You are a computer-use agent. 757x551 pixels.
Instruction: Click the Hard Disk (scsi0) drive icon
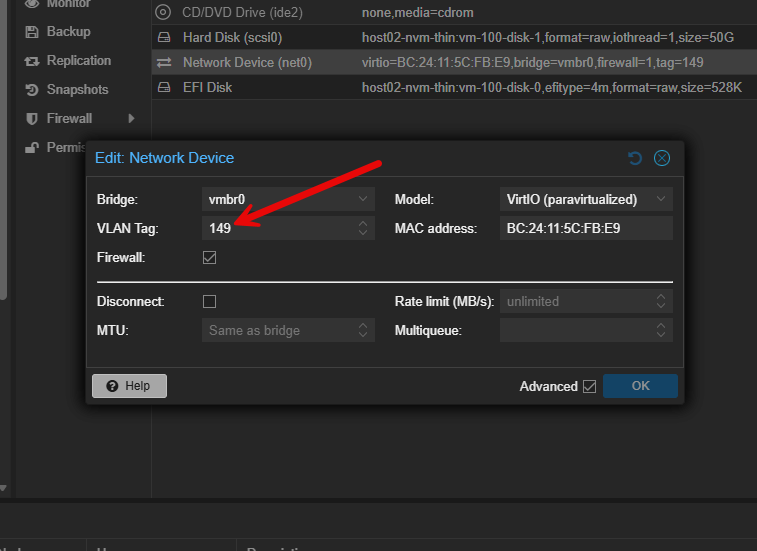pyautogui.click(x=164, y=37)
